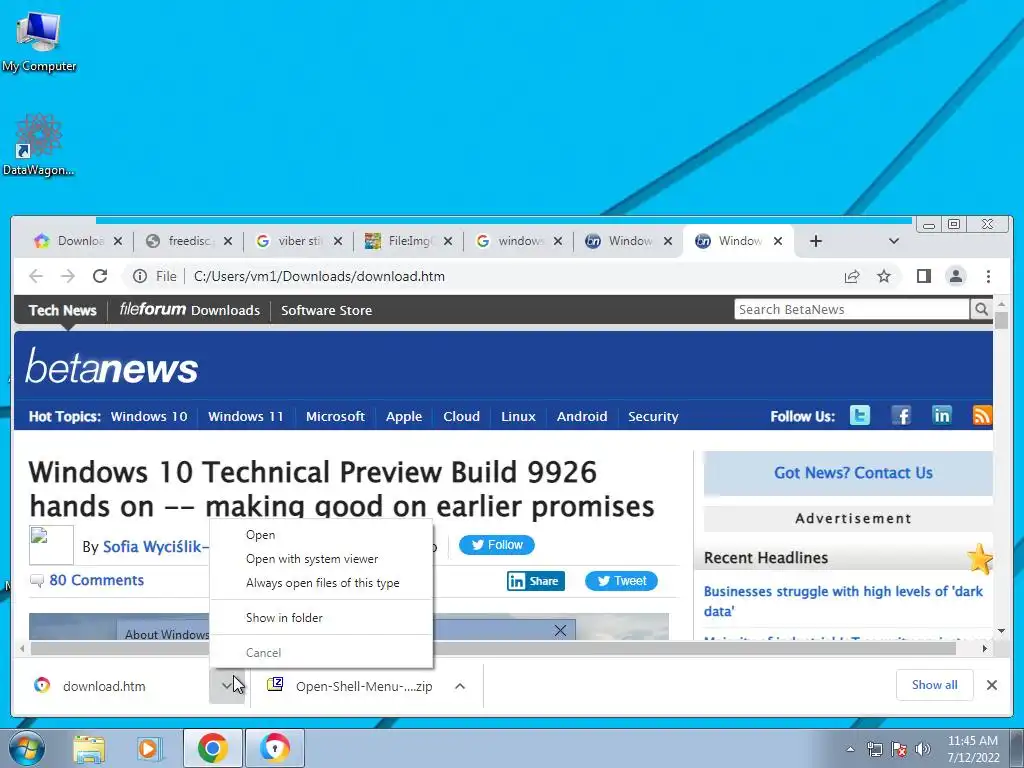The width and height of the screenshot is (1024, 768).
Task: Reload the current page
Action: click(100, 276)
